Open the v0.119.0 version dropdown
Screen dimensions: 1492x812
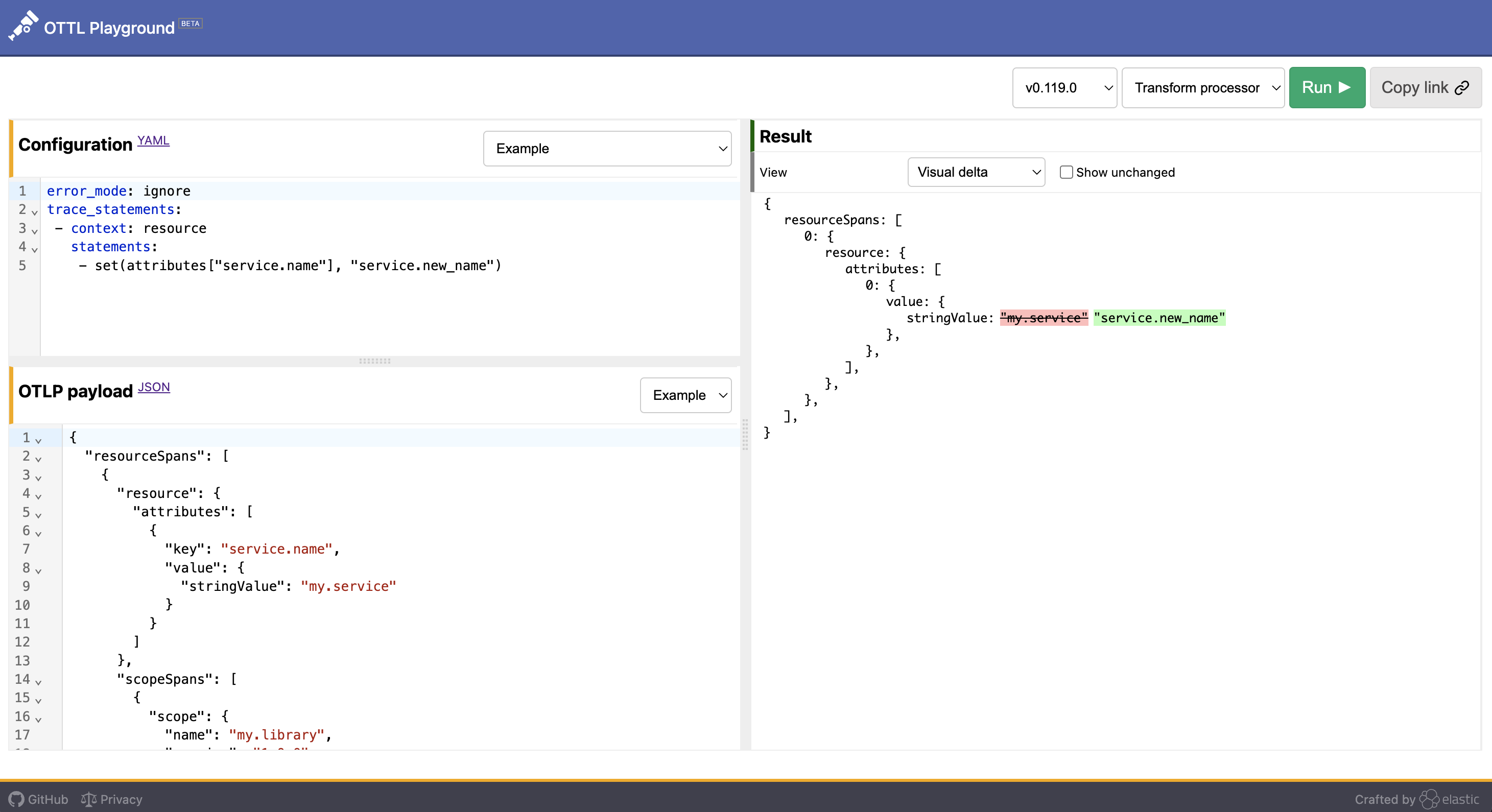pos(1064,87)
